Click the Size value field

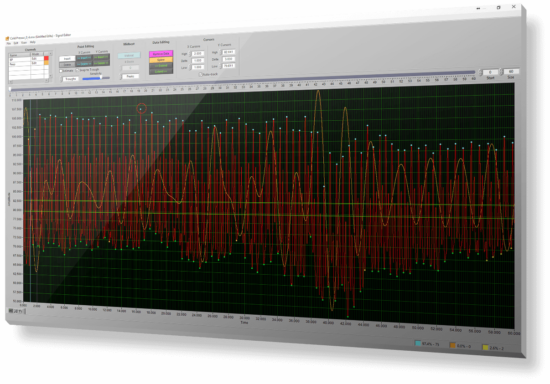point(510,72)
